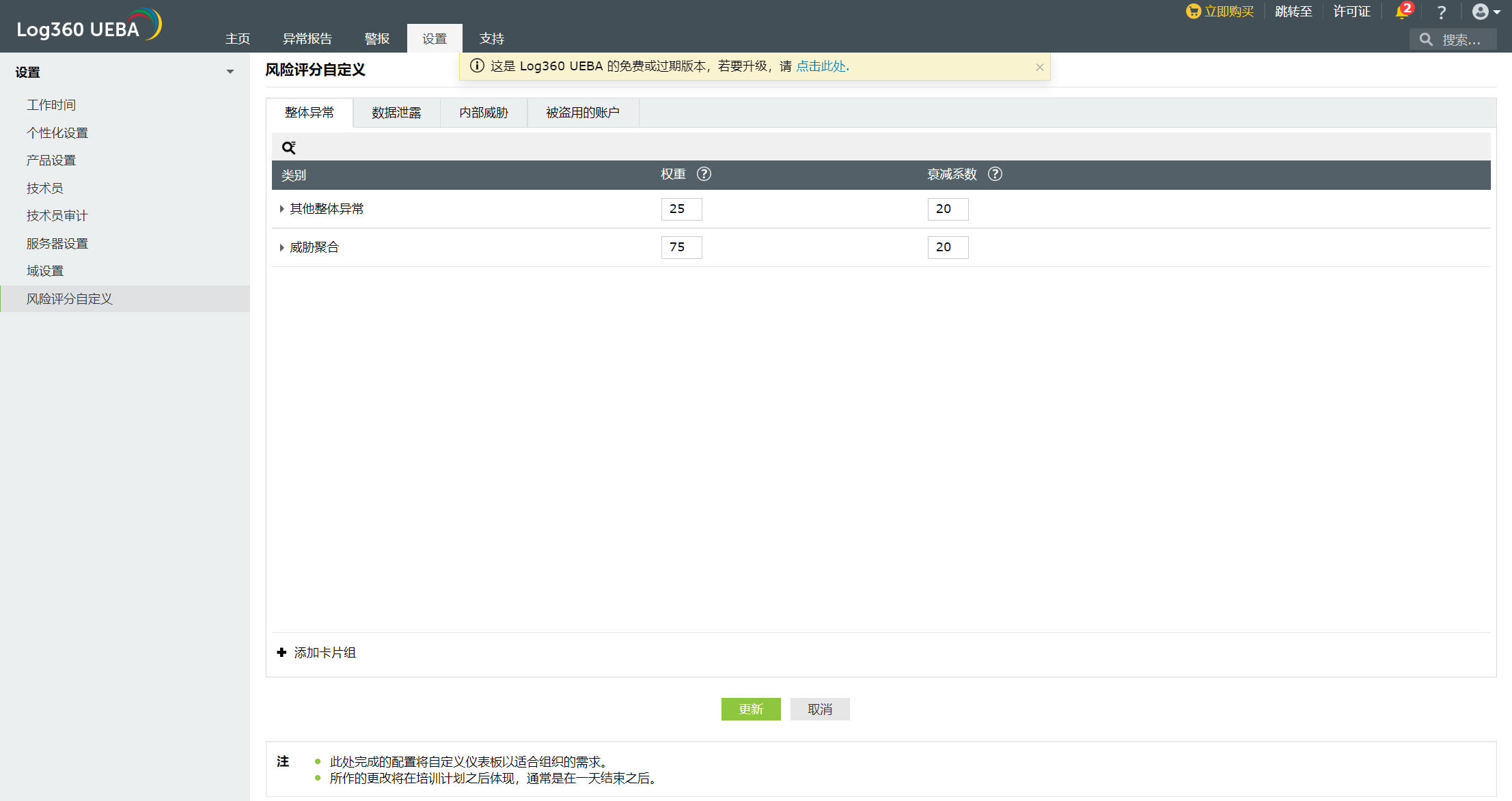
Task: Click the shopping cart 立即购买 icon
Action: pyautogui.click(x=1194, y=12)
